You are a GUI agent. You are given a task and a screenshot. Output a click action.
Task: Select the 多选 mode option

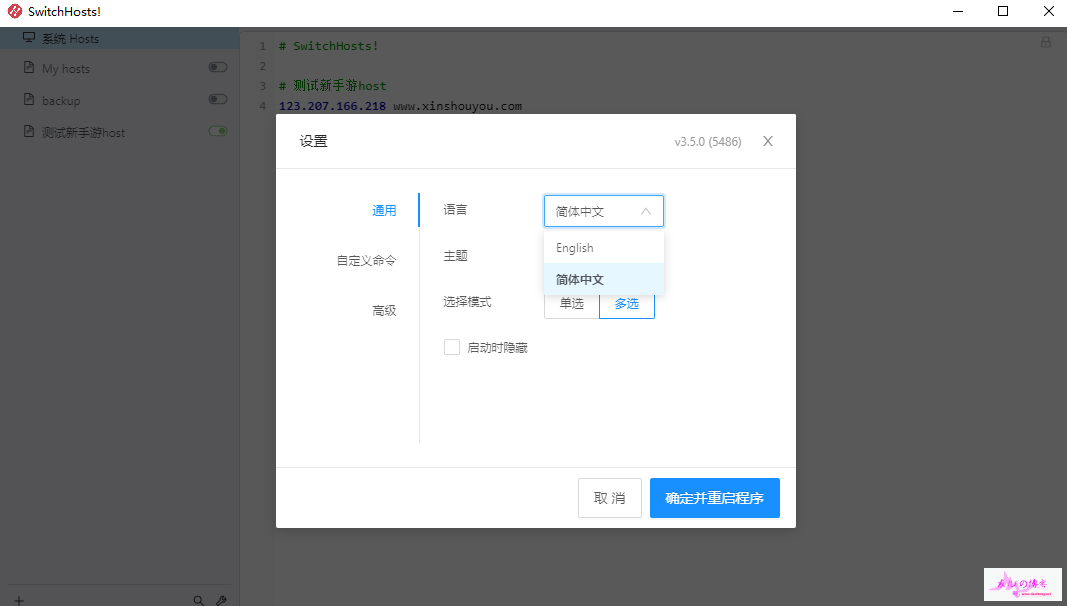tap(627, 303)
